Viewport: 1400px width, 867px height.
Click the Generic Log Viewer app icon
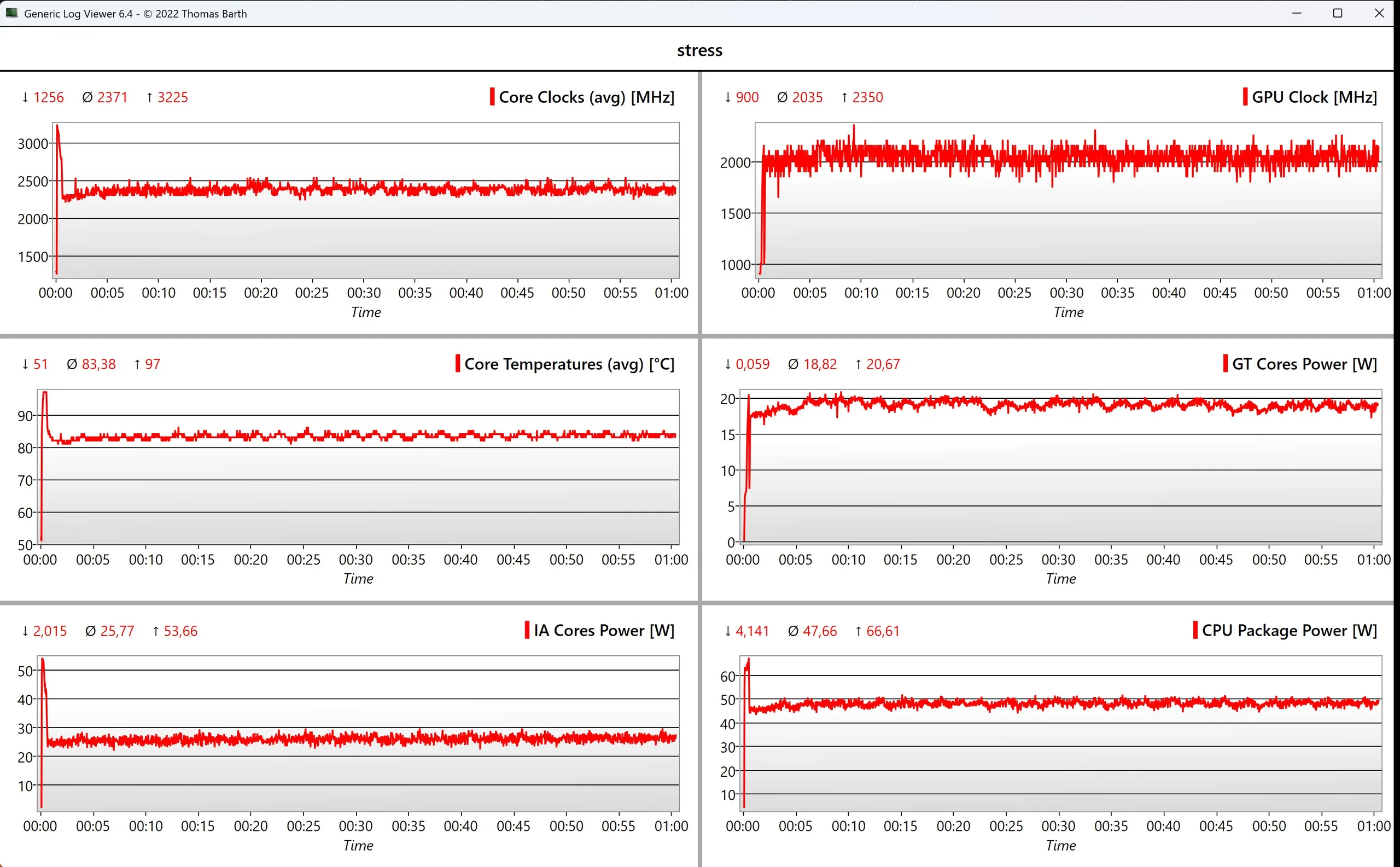click(11, 13)
